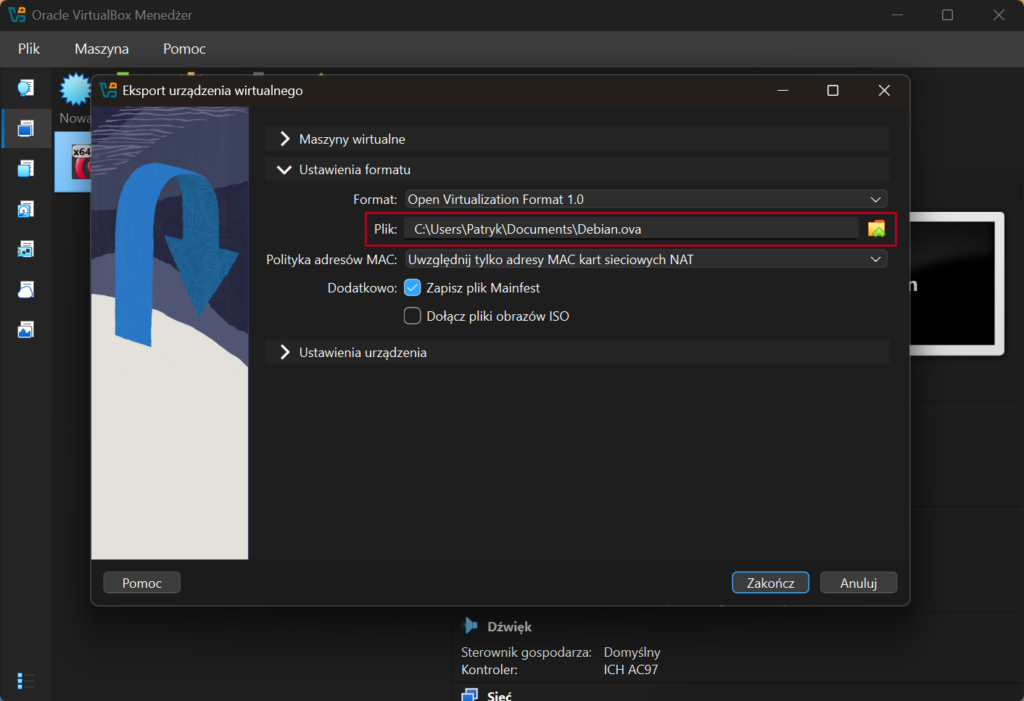The height and width of the screenshot is (701, 1024).
Task: Open the Extensions cube icon in sidebar
Action: 26,169
